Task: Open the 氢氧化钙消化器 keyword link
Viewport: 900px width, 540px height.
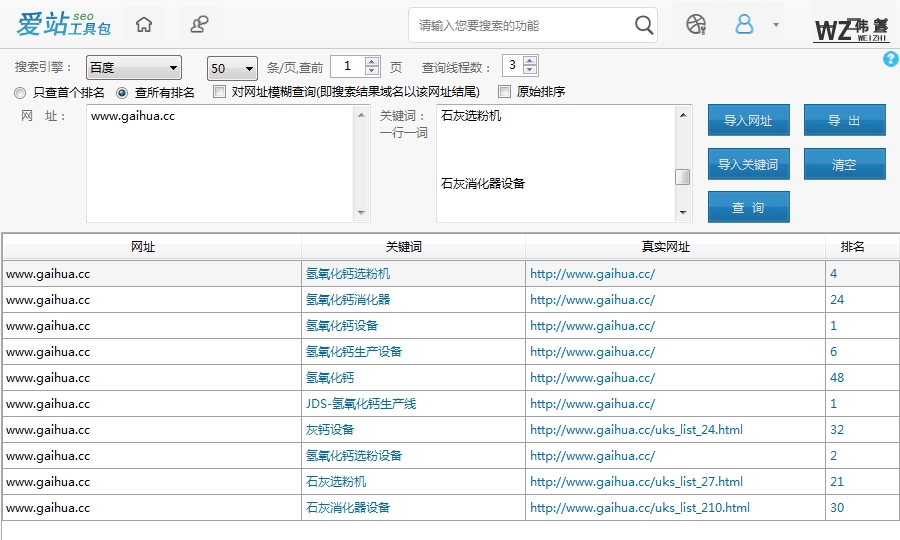Action: pos(348,300)
